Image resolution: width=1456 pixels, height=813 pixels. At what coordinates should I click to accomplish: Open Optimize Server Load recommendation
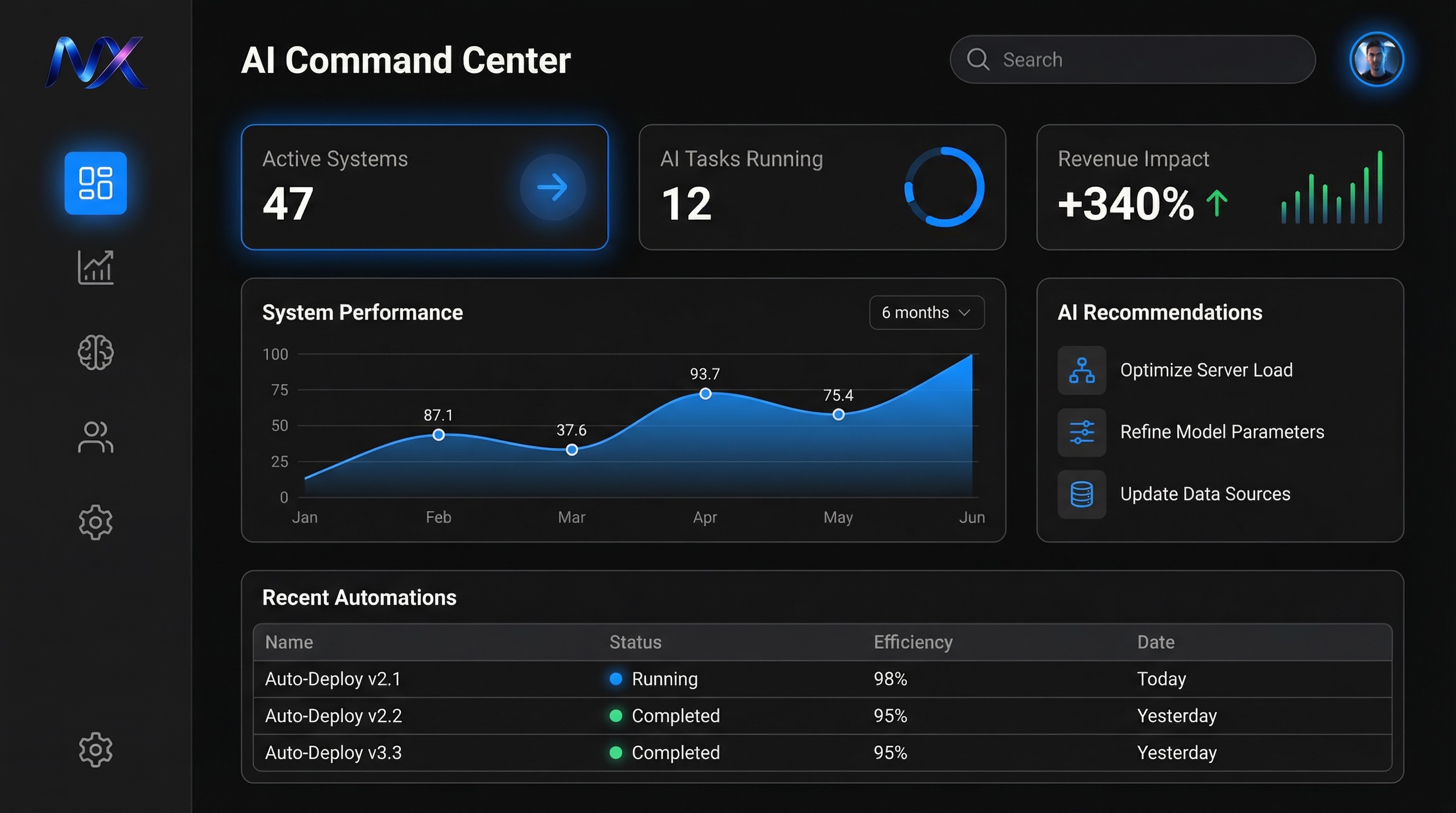tap(1206, 371)
